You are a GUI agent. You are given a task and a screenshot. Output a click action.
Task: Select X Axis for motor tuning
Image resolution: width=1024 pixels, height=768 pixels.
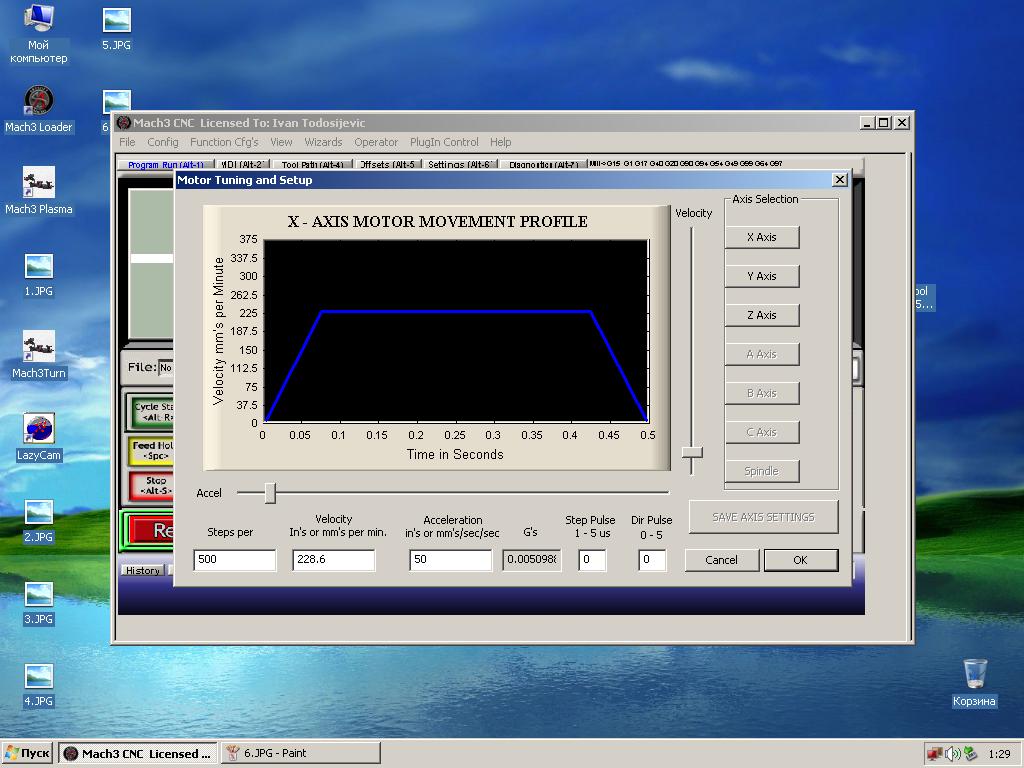(761, 237)
